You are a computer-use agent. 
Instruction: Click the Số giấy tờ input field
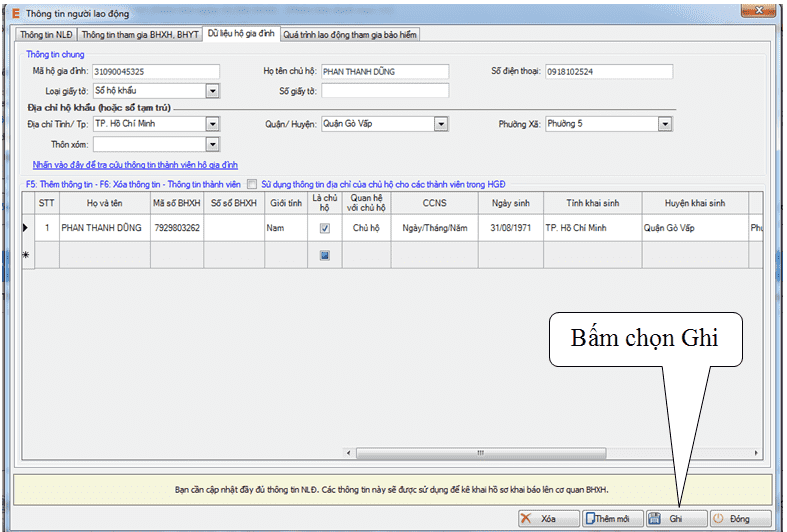pos(384,91)
